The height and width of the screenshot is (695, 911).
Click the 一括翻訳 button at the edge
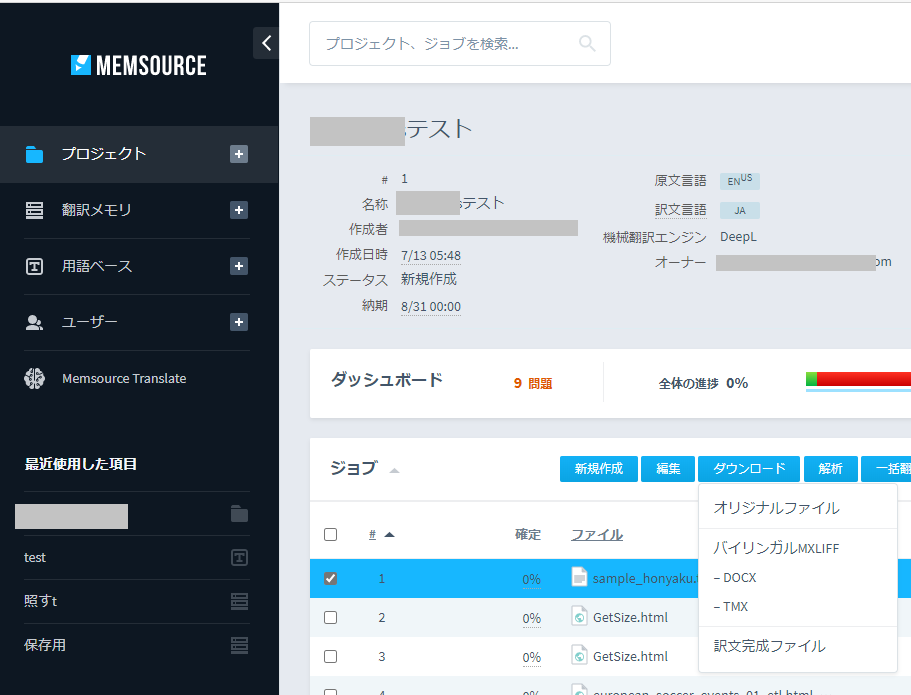tap(885, 469)
